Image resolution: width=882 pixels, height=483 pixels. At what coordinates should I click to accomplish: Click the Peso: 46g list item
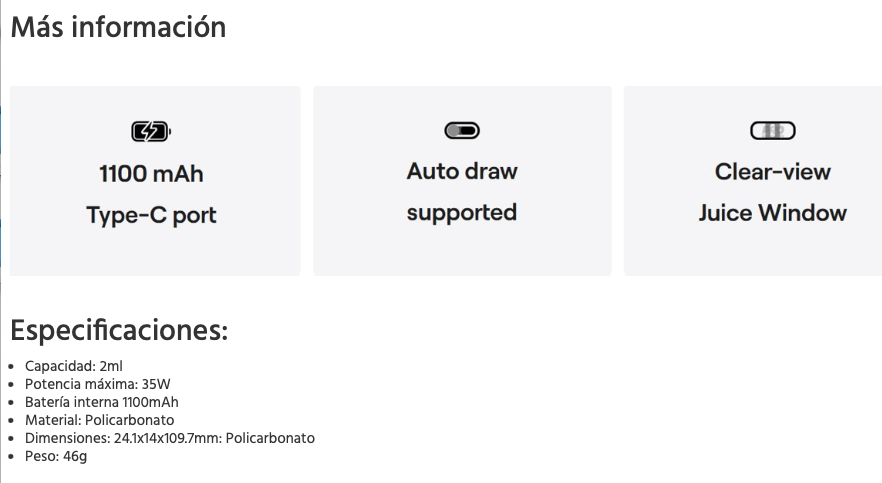click(x=56, y=456)
